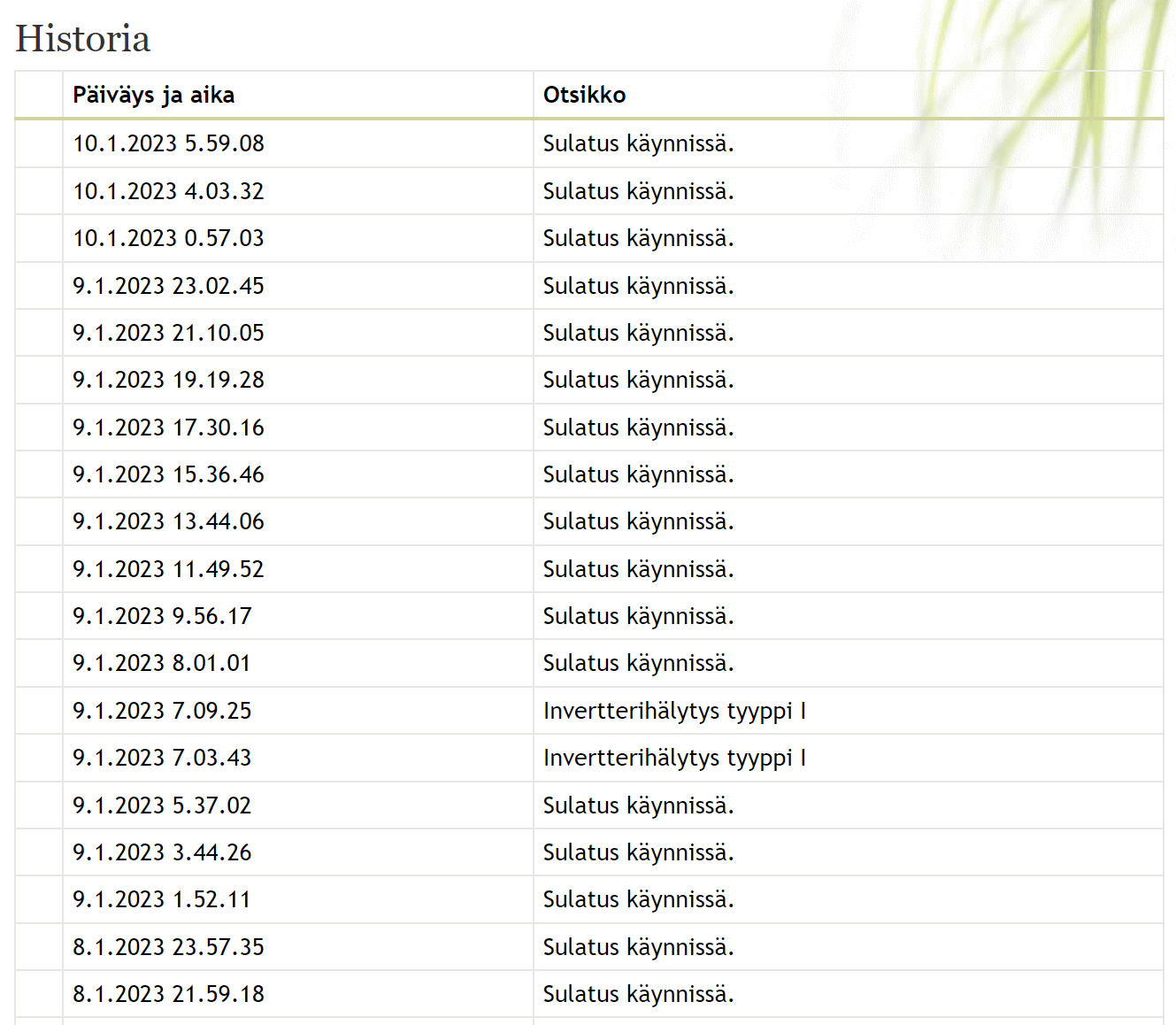
Task: Select the 9.1.2023 13.44.06 date cell
Action: 168,521
